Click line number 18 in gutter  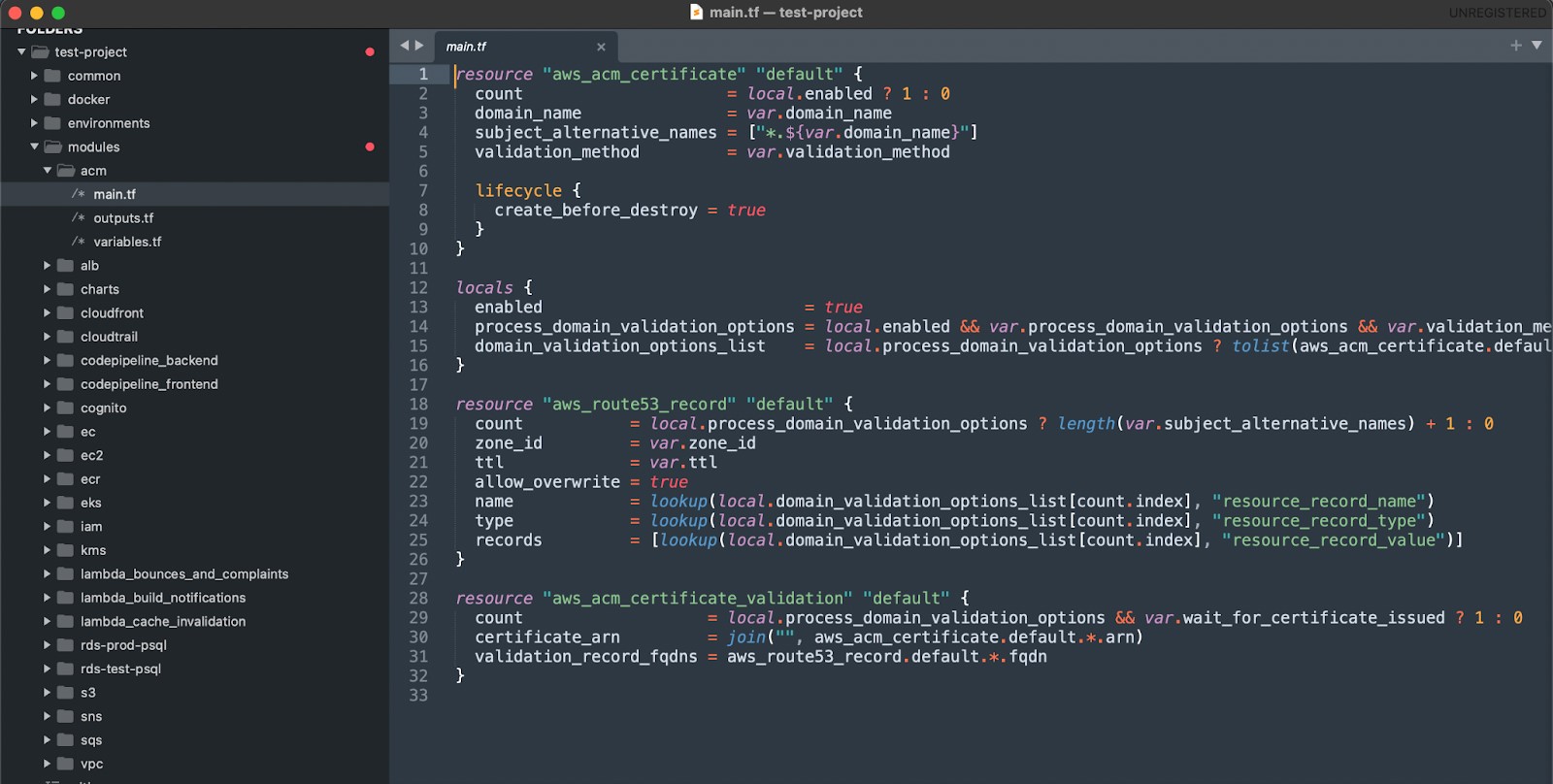(418, 404)
